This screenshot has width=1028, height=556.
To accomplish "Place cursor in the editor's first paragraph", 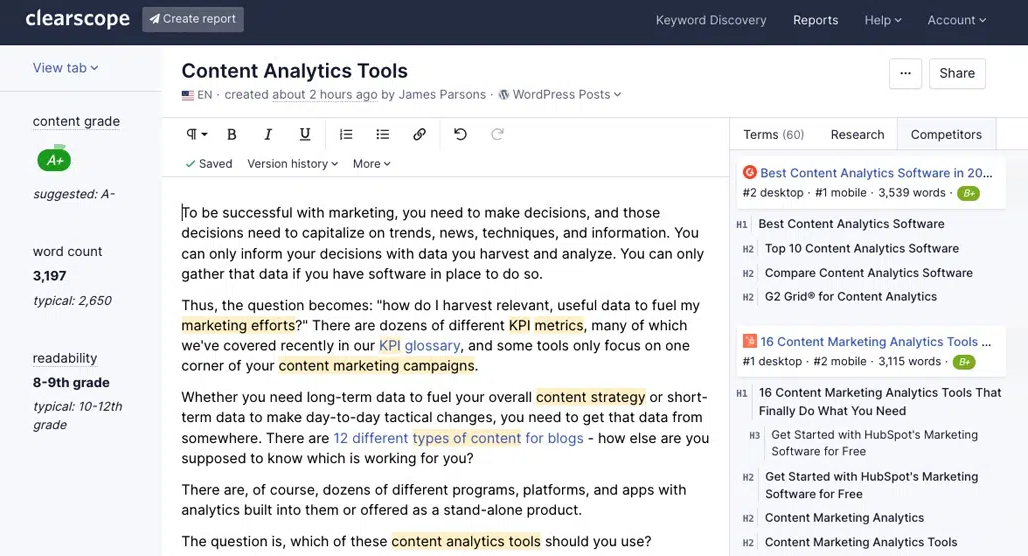I will click(x=443, y=243).
